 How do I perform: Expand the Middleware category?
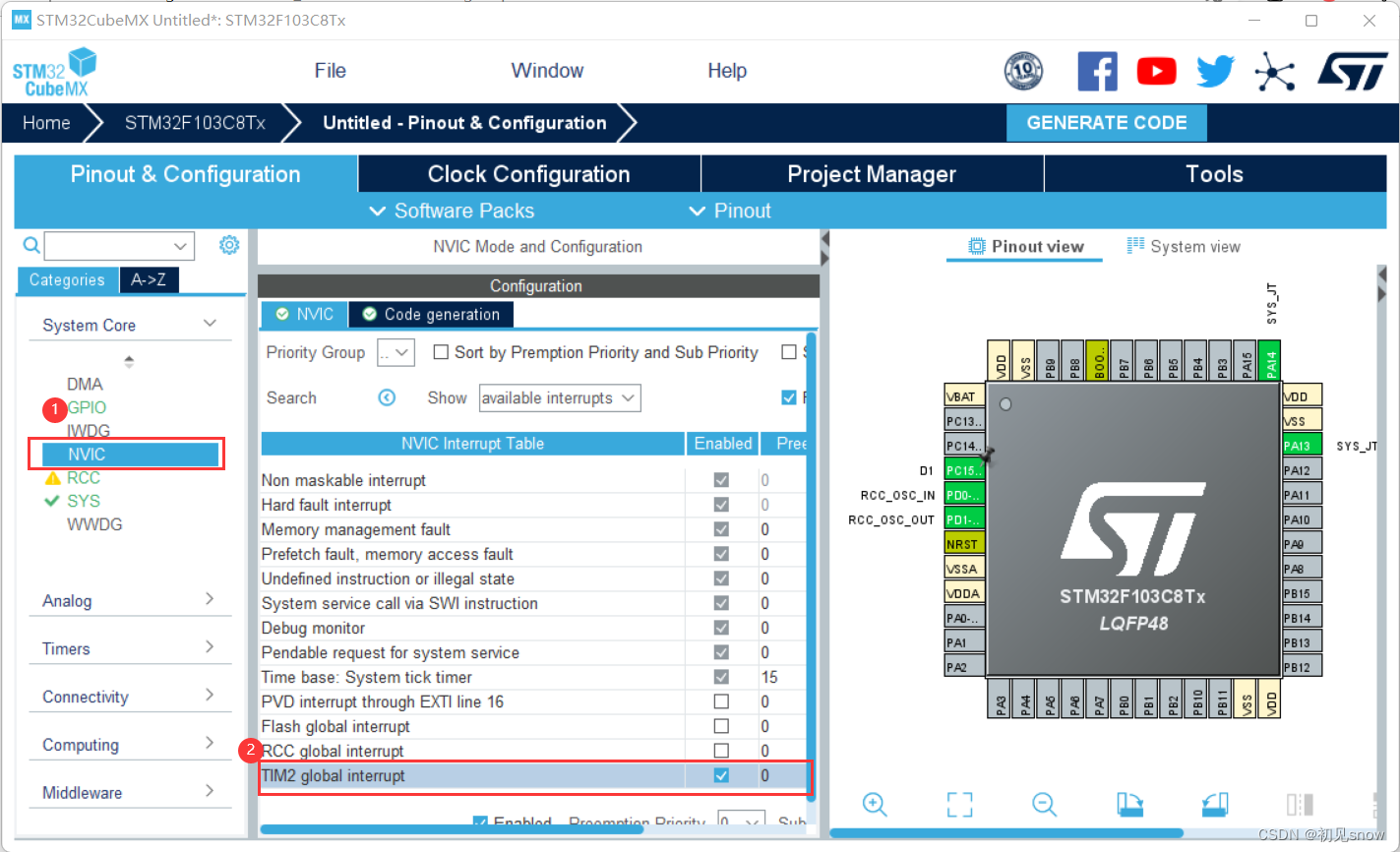point(210,790)
